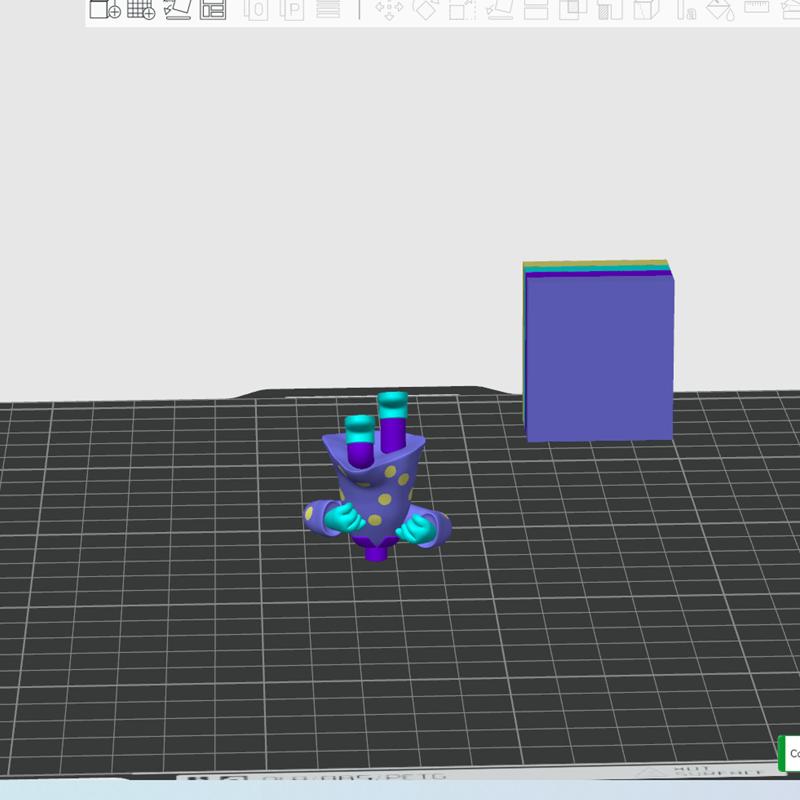
Task: Select the Scale tool icon
Action: coord(463,9)
